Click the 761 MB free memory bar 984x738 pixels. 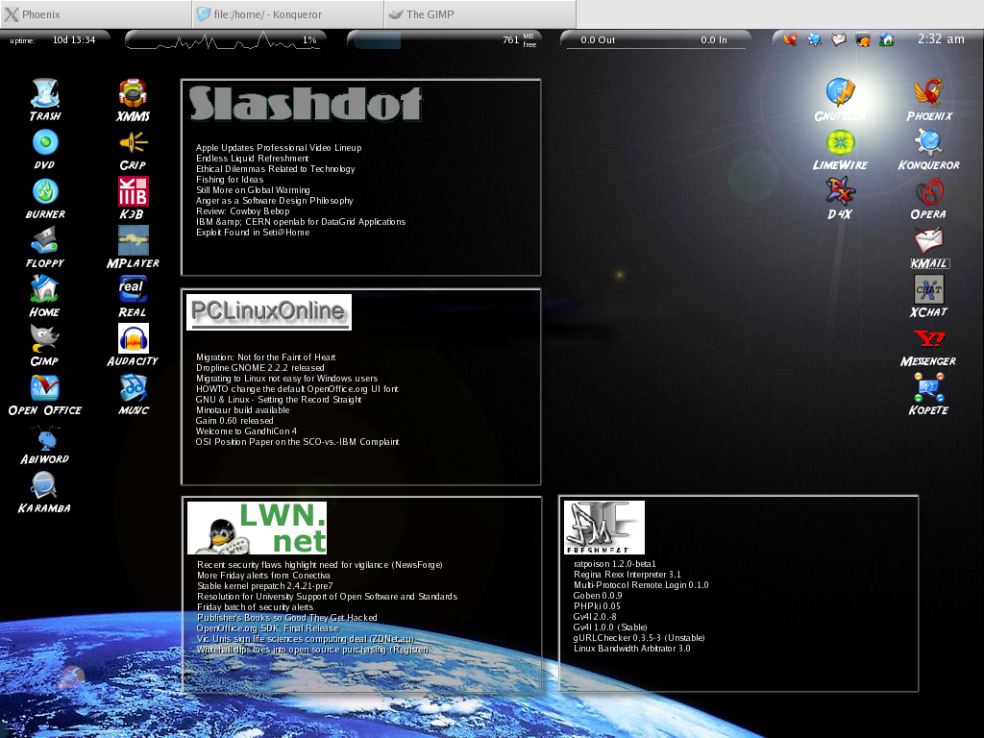(x=445, y=40)
